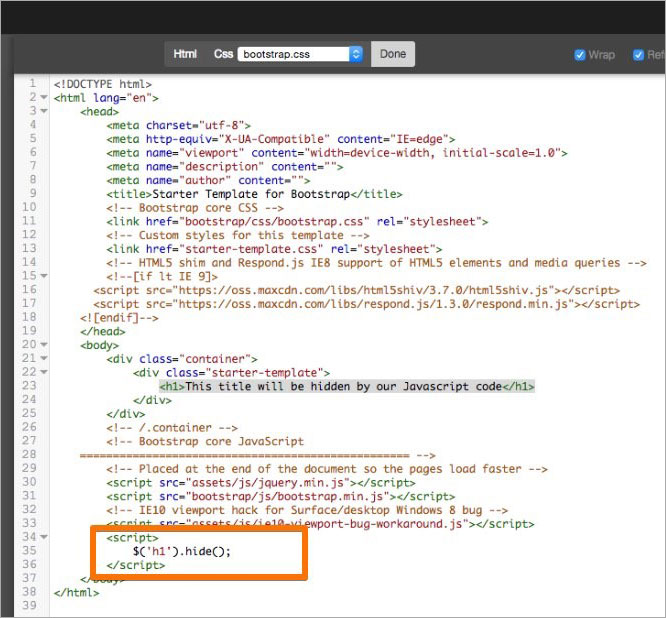Screen dimensions: 666x618
Task: Click the meta charset="utf-8" line
Action: tap(178, 125)
